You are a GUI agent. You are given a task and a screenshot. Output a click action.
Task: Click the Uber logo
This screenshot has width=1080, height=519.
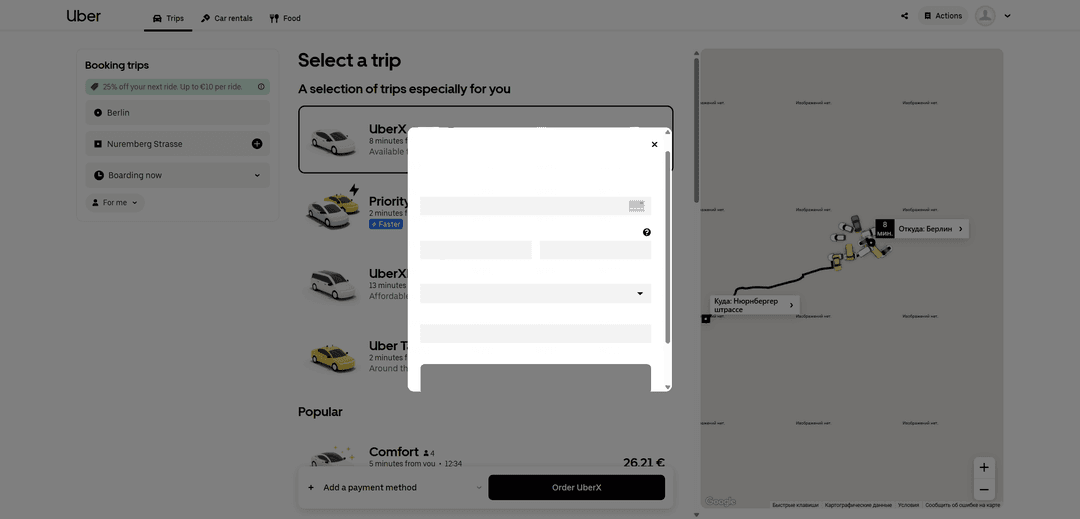84,16
